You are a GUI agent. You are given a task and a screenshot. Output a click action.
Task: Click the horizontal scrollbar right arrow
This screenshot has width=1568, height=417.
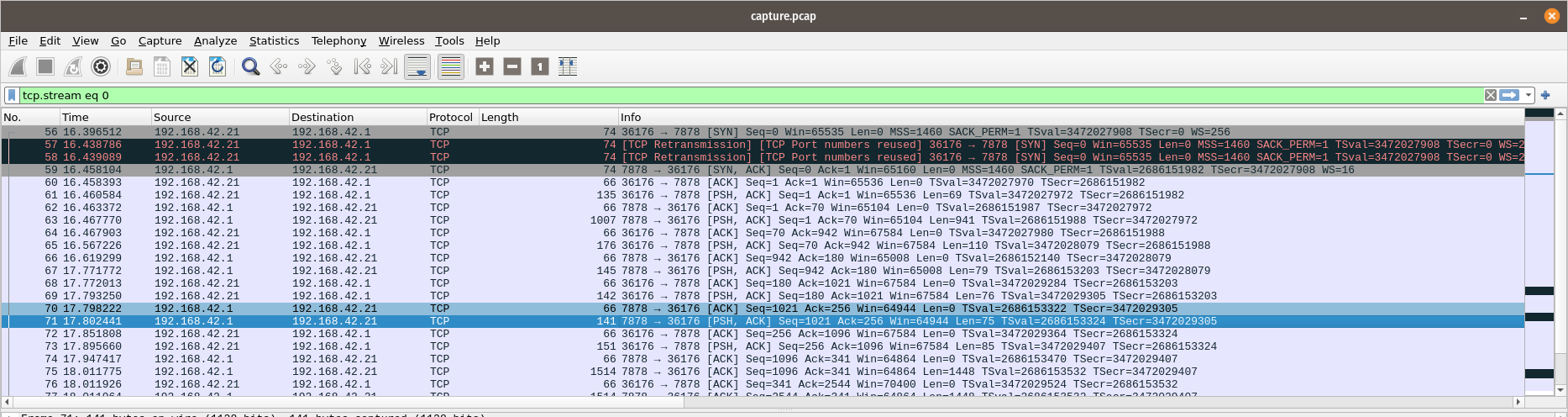coord(1518,402)
